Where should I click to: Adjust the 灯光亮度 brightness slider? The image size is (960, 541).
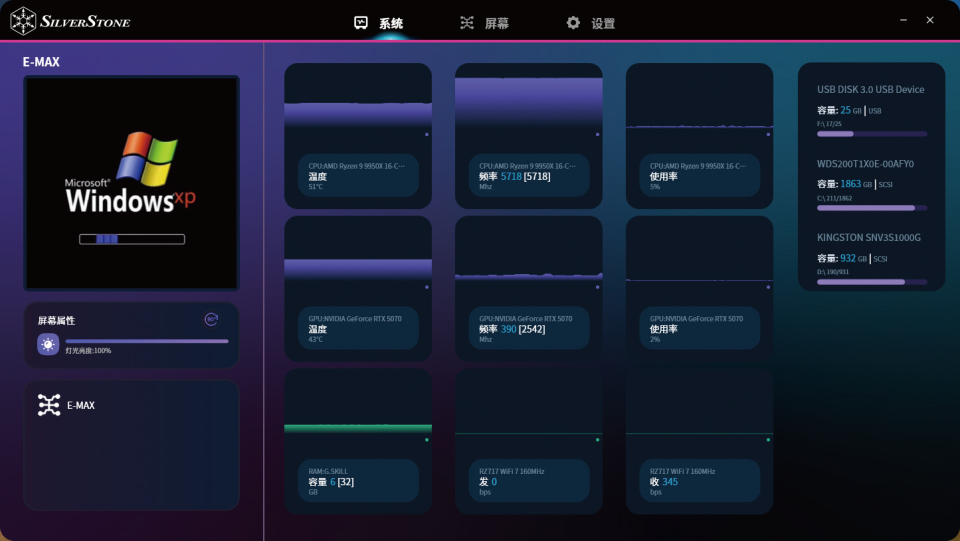(147, 341)
